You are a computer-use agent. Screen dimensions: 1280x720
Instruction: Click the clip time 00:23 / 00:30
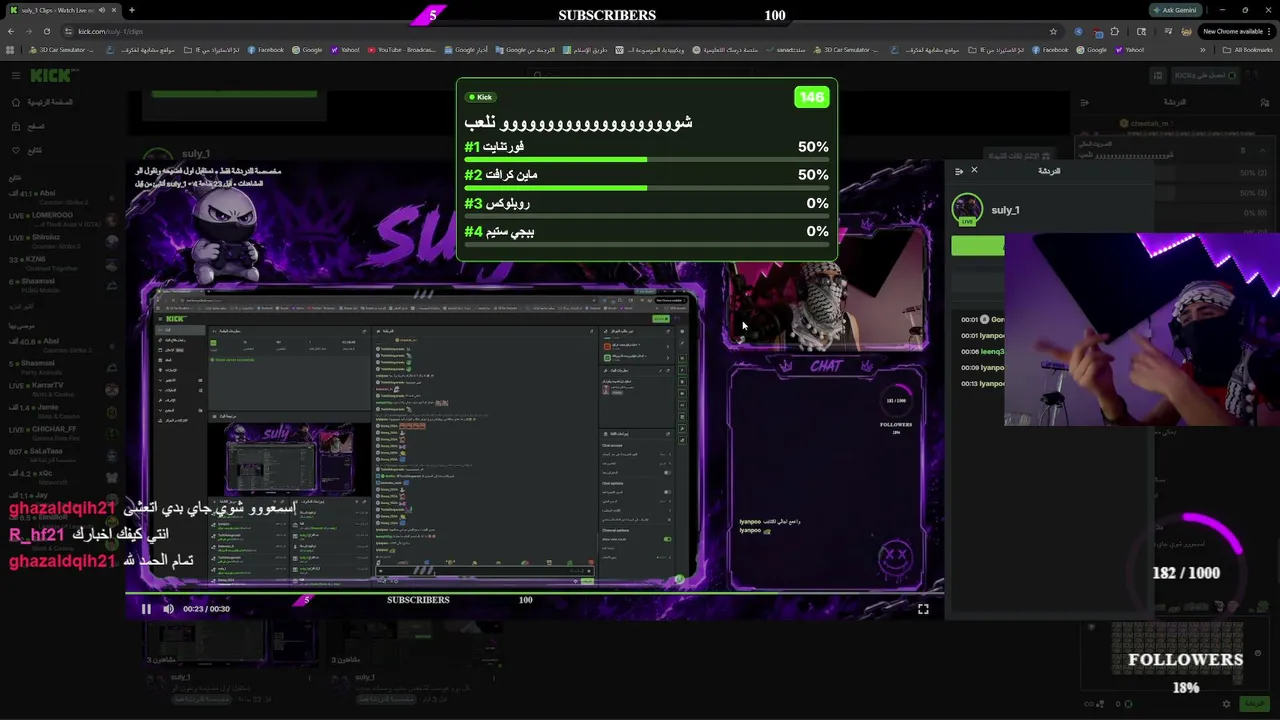(x=206, y=609)
